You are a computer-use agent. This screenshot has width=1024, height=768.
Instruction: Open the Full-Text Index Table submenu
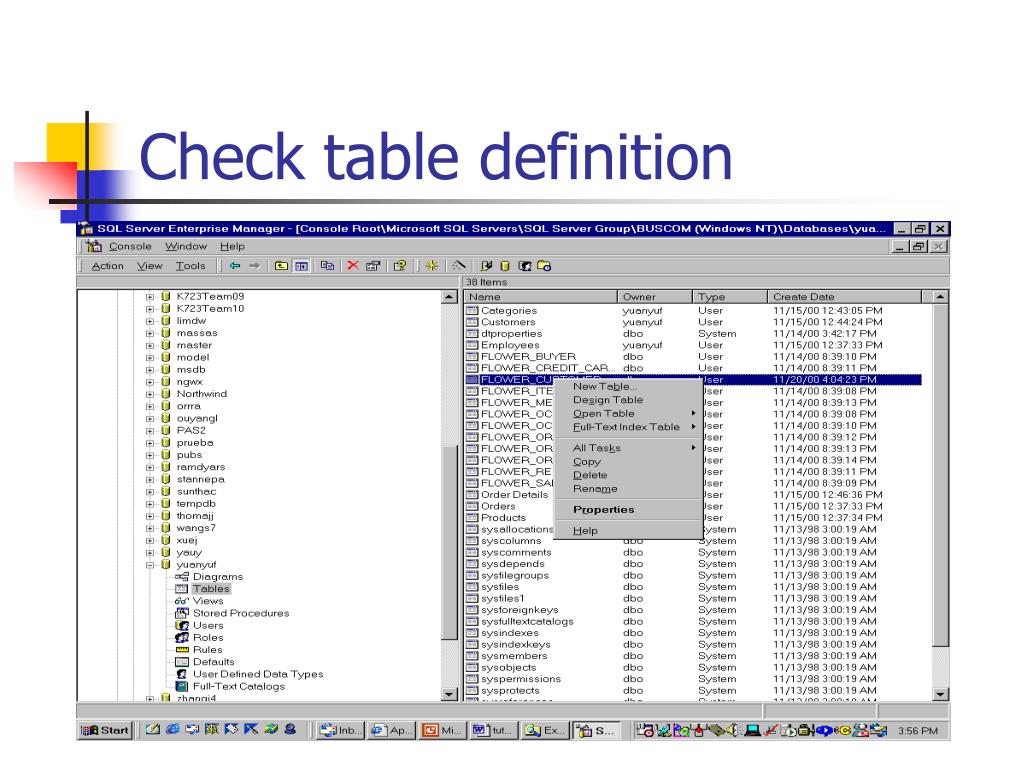click(626, 427)
